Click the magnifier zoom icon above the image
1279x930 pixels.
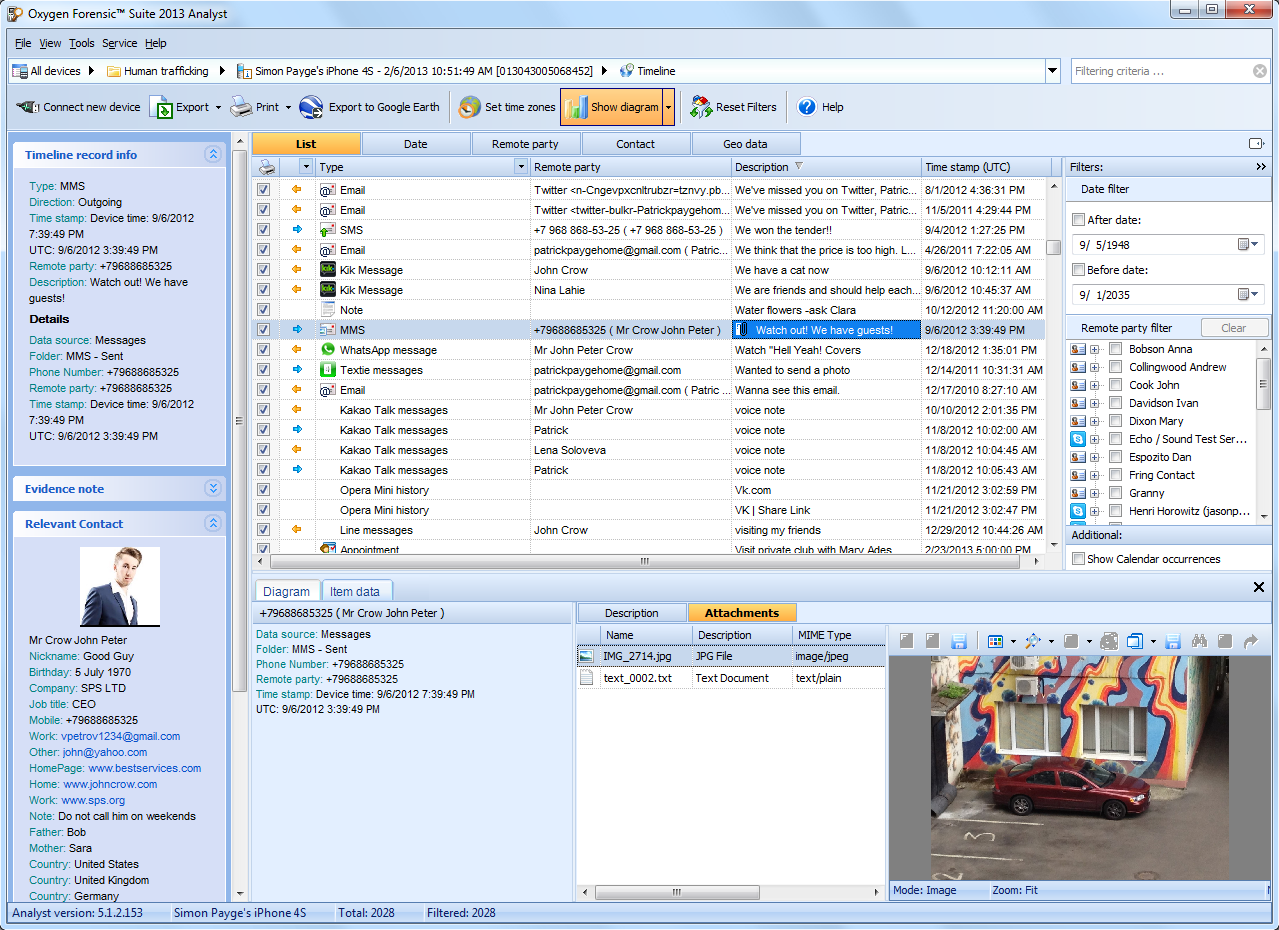1033,641
